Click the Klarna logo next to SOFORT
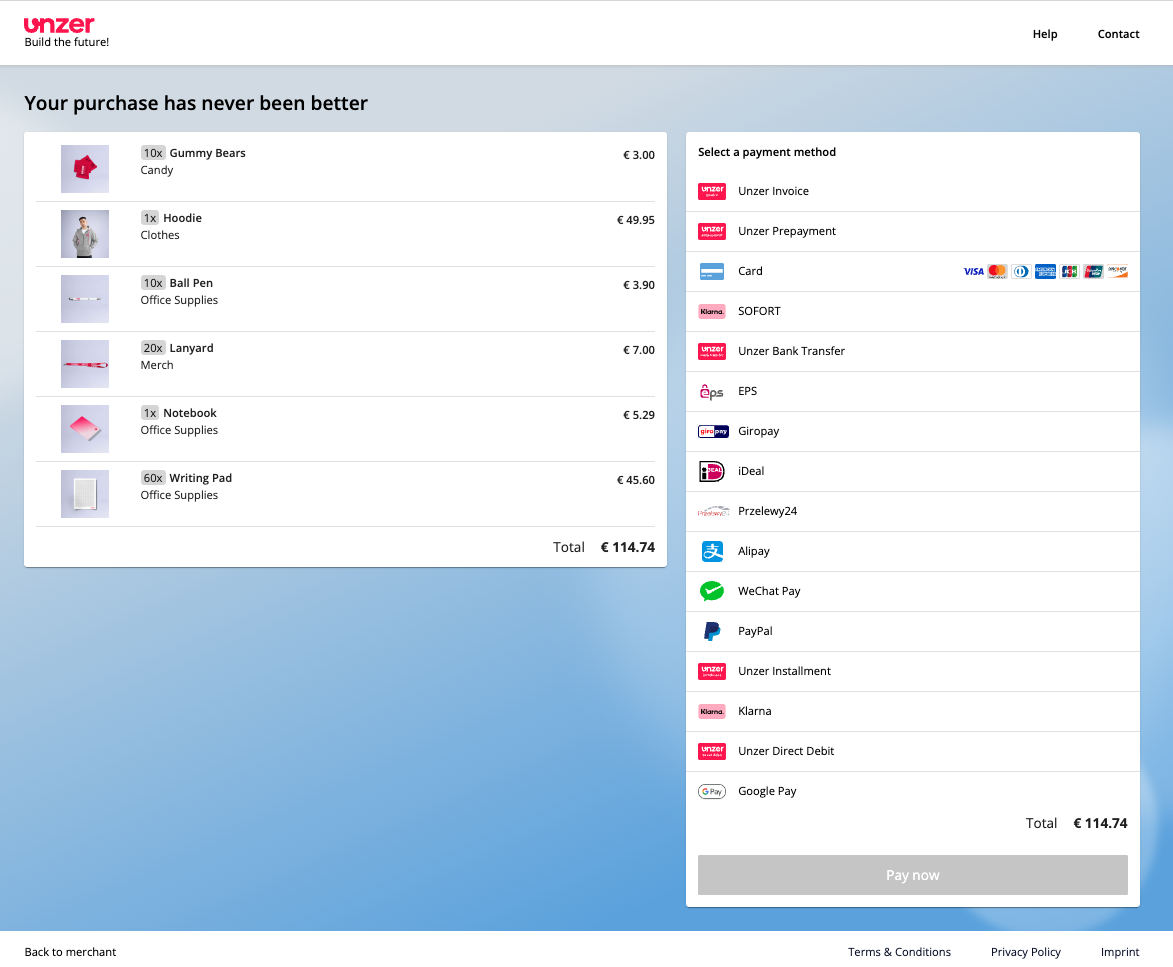This screenshot has width=1173, height=967. click(x=711, y=311)
